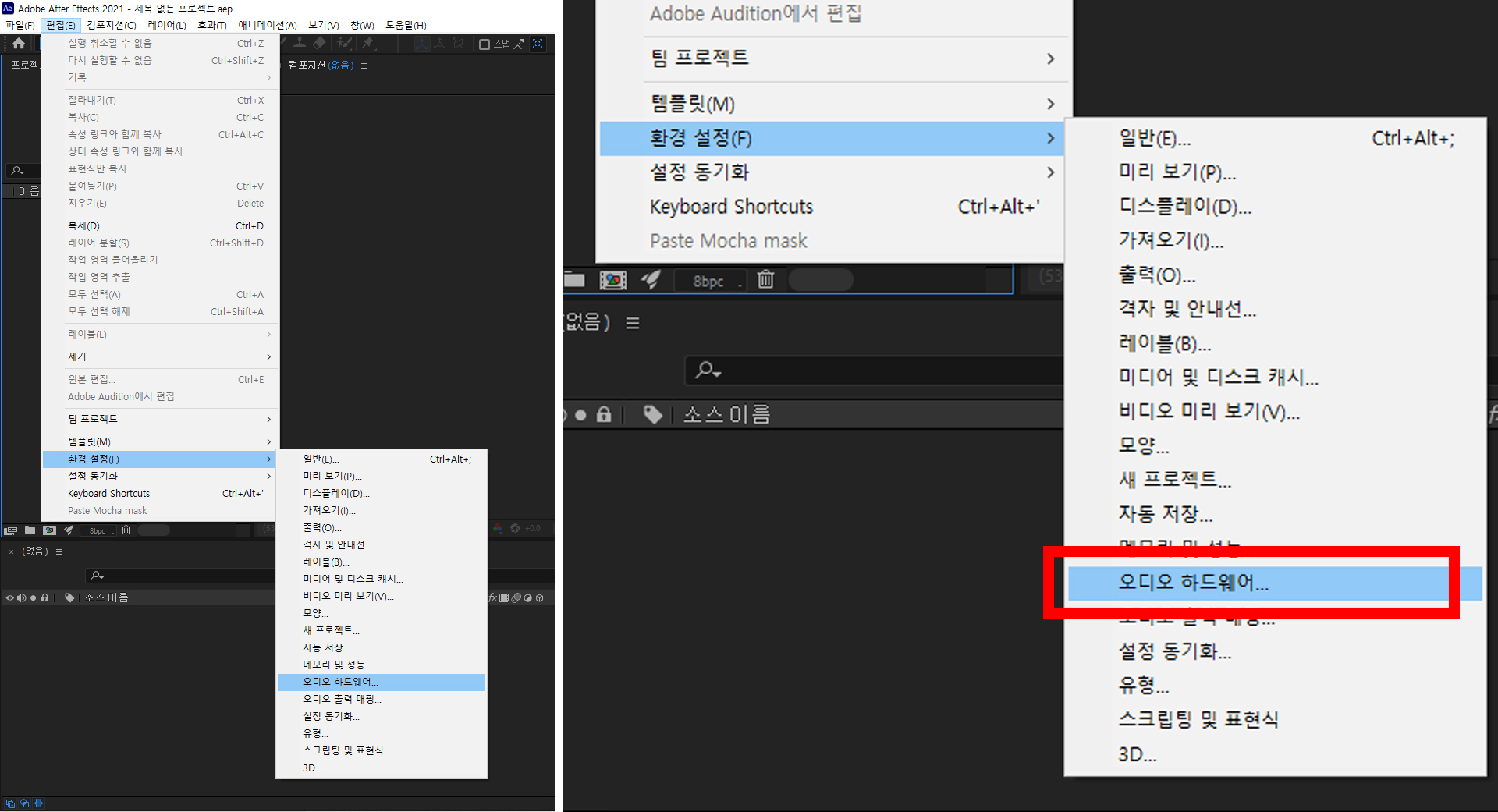Toggle the audio speaker column in left timeline
Viewport: 1498px width, 812px height.
click(22, 597)
